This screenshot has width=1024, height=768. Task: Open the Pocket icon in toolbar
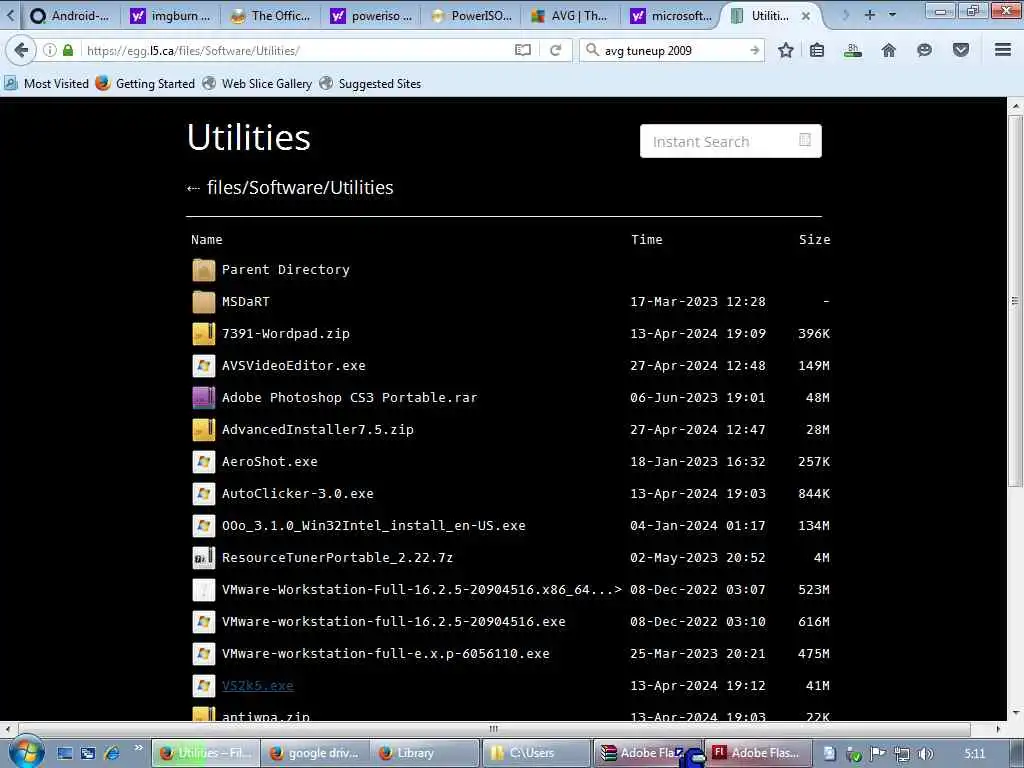961,50
